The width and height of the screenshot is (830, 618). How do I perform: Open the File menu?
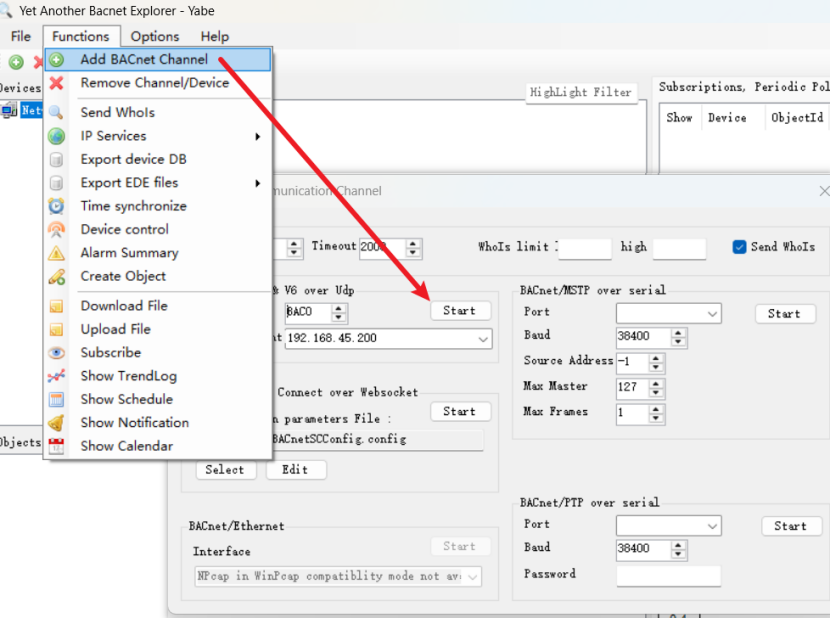coord(21,36)
